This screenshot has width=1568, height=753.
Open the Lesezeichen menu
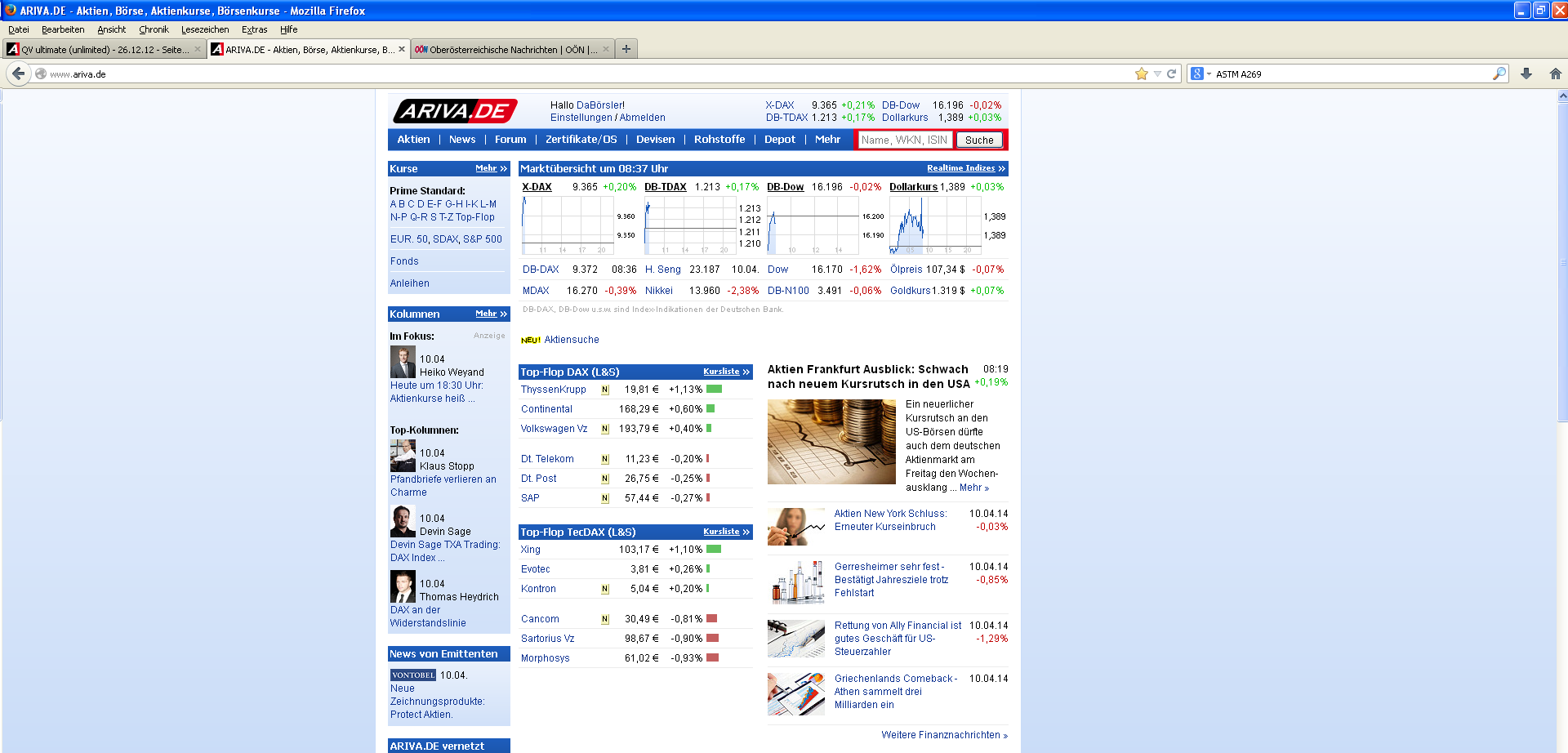click(x=205, y=29)
